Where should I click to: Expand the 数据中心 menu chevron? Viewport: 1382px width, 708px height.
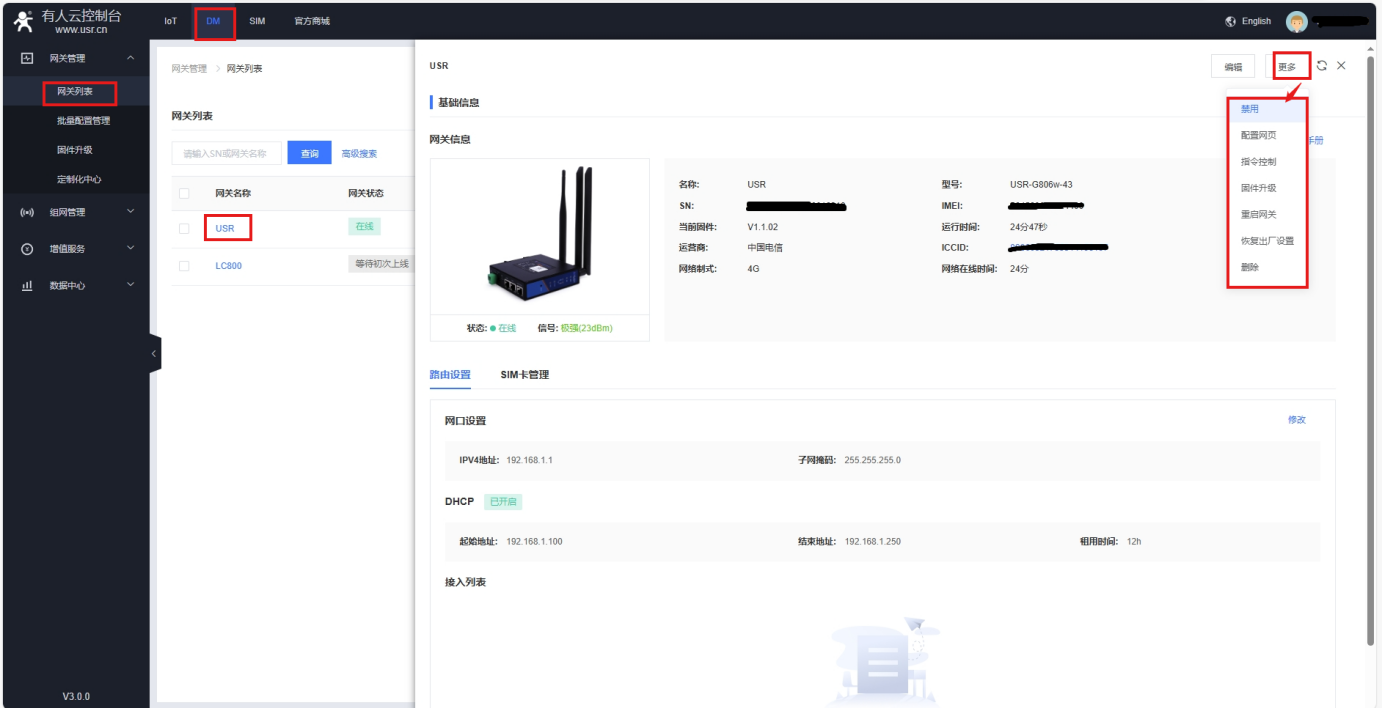(x=130, y=285)
